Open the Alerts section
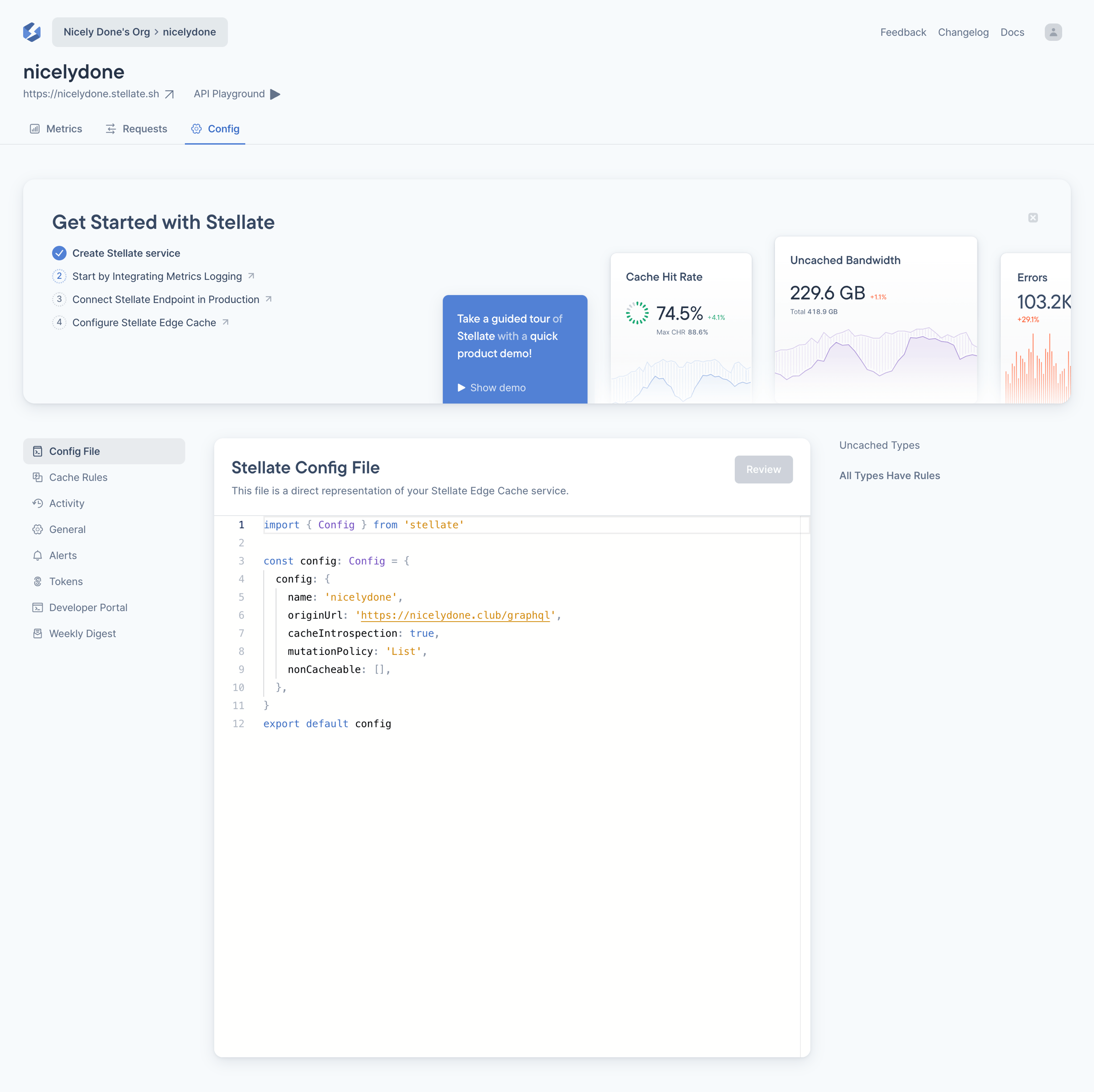The height and width of the screenshot is (1092, 1094). (104, 555)
